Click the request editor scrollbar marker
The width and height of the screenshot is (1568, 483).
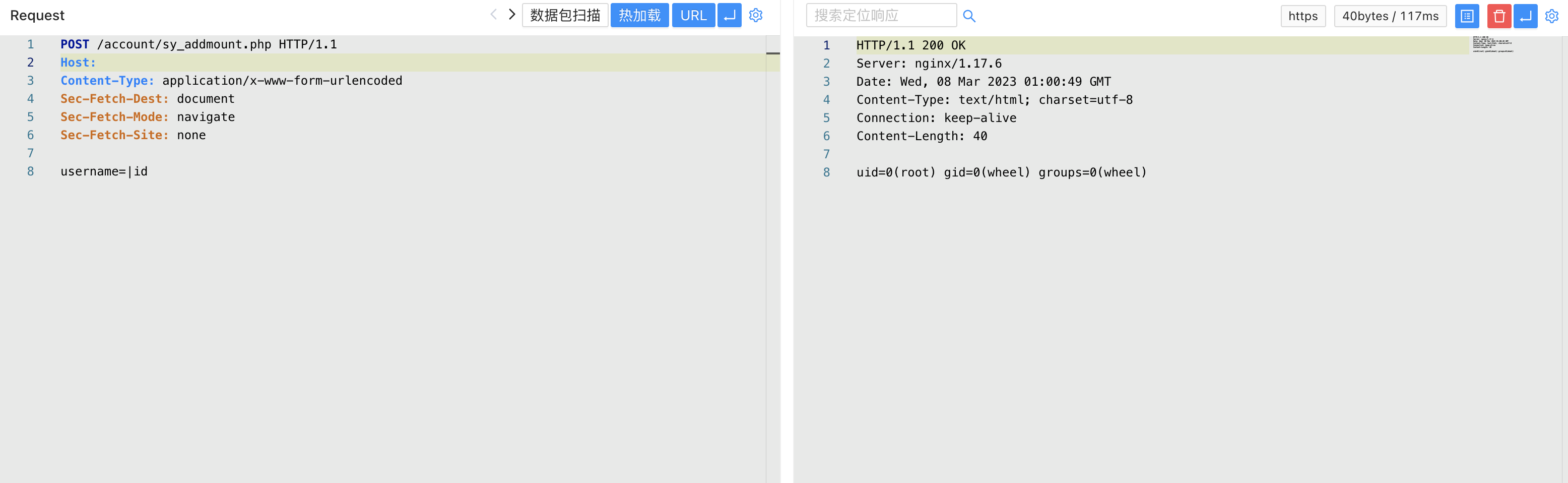(773, 53)
